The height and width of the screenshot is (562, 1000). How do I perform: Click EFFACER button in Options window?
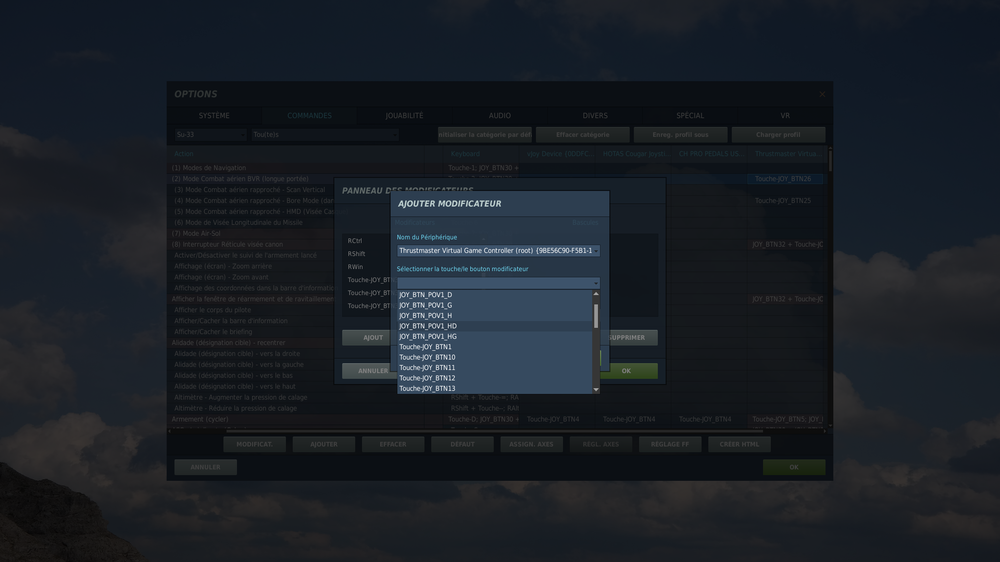coord(393,444)
